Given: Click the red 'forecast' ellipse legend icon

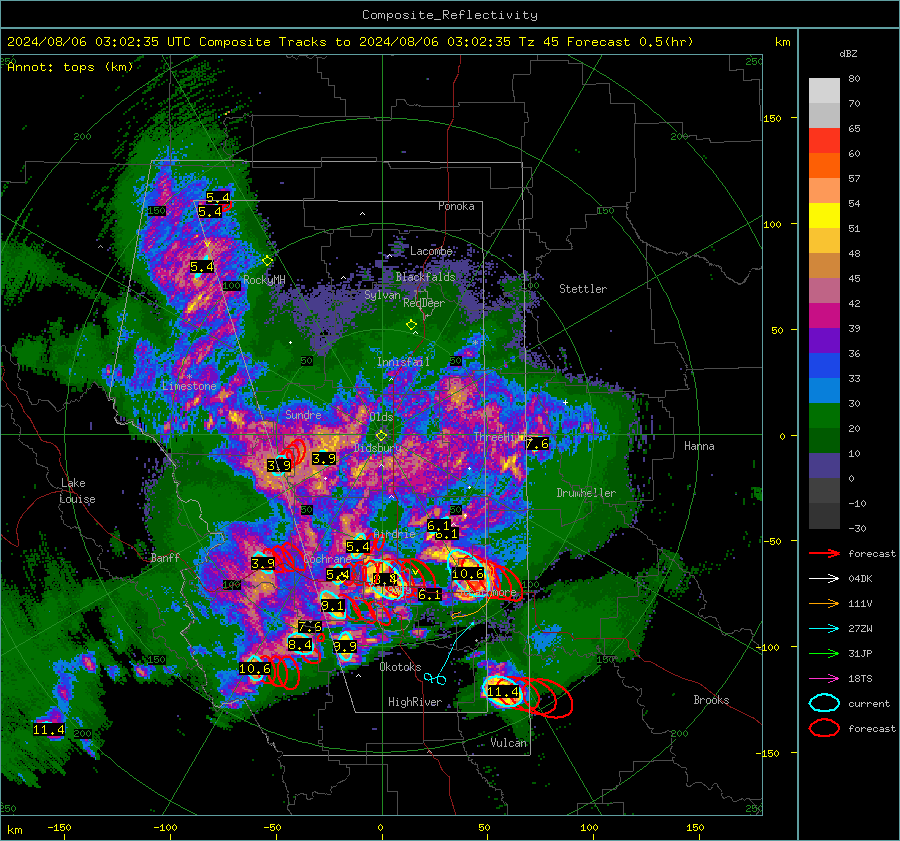Looking at the screenshot, I should 824,728.
